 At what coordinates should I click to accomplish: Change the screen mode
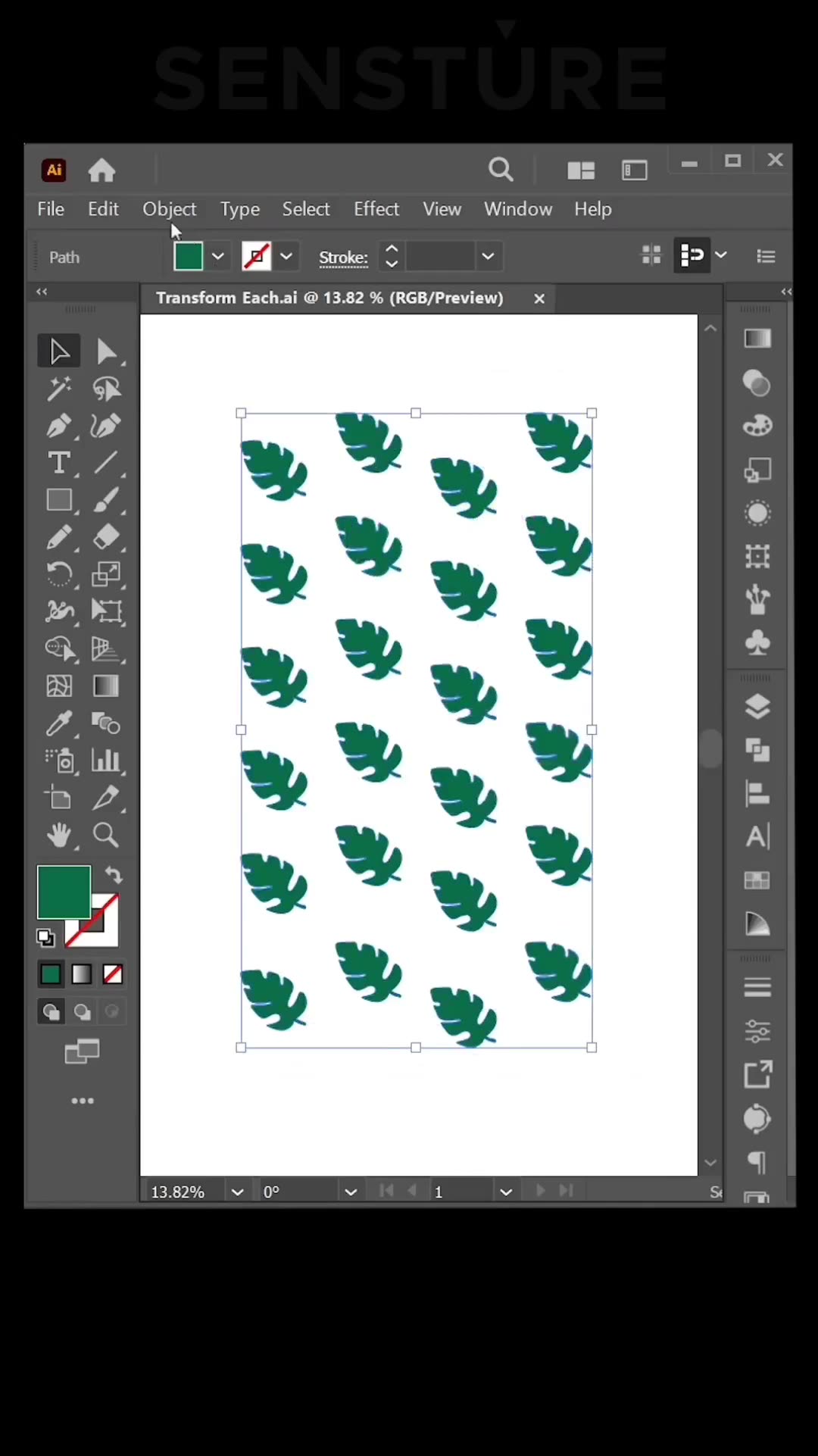click(x=82, y=1051)
